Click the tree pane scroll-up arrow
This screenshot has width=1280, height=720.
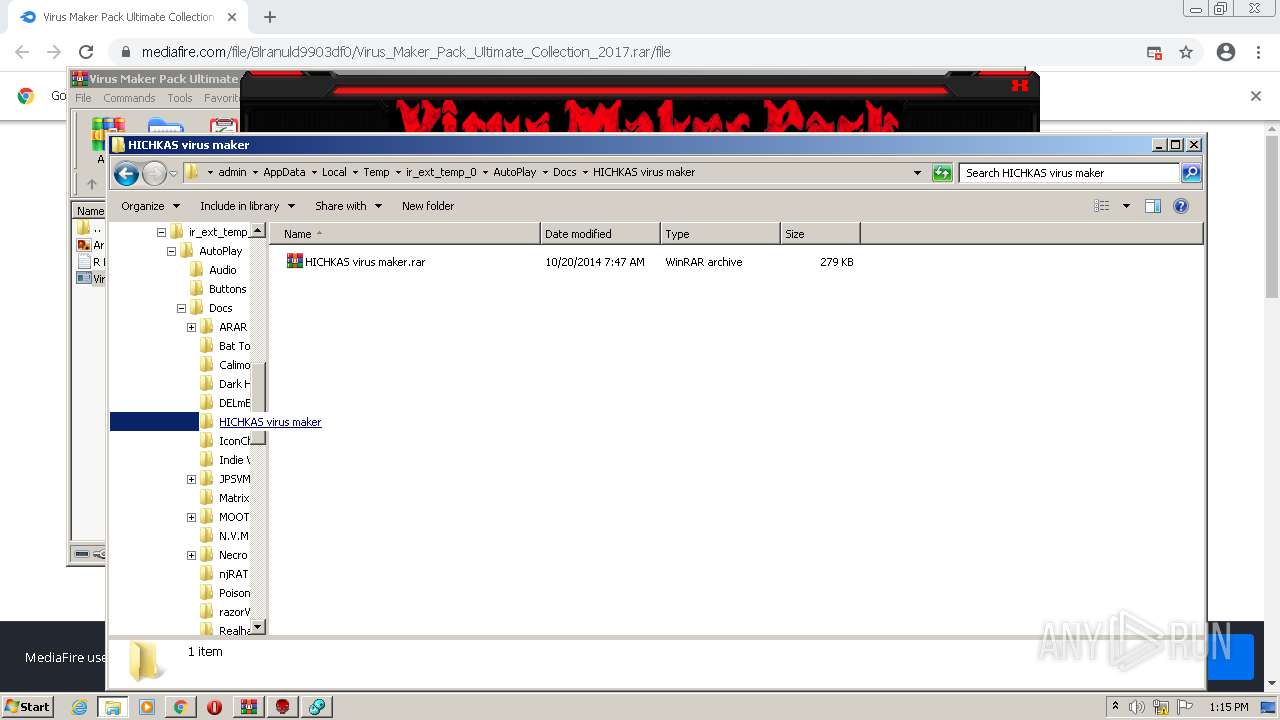tap(257, 230)
